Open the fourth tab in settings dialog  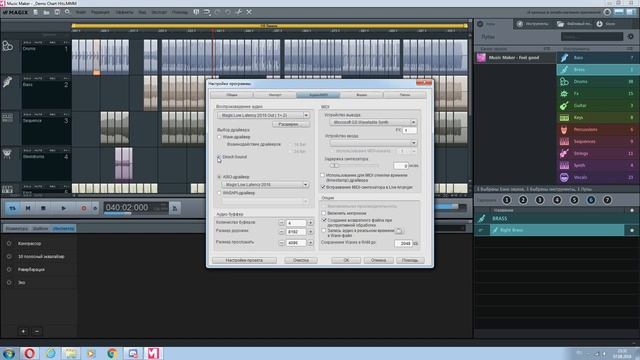tap(361, 95)
